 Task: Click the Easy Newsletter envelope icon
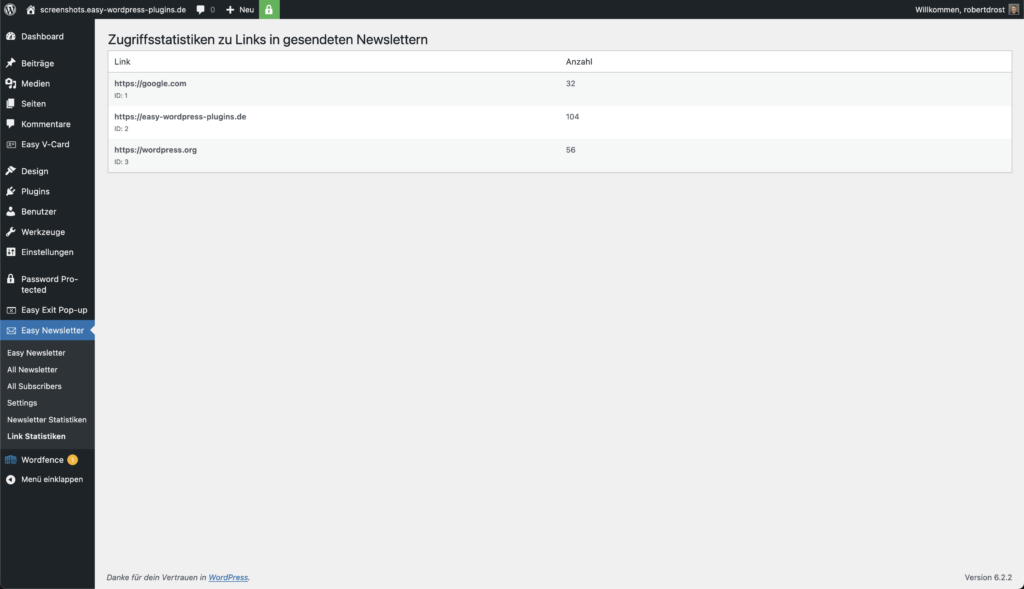pos(10,330)
